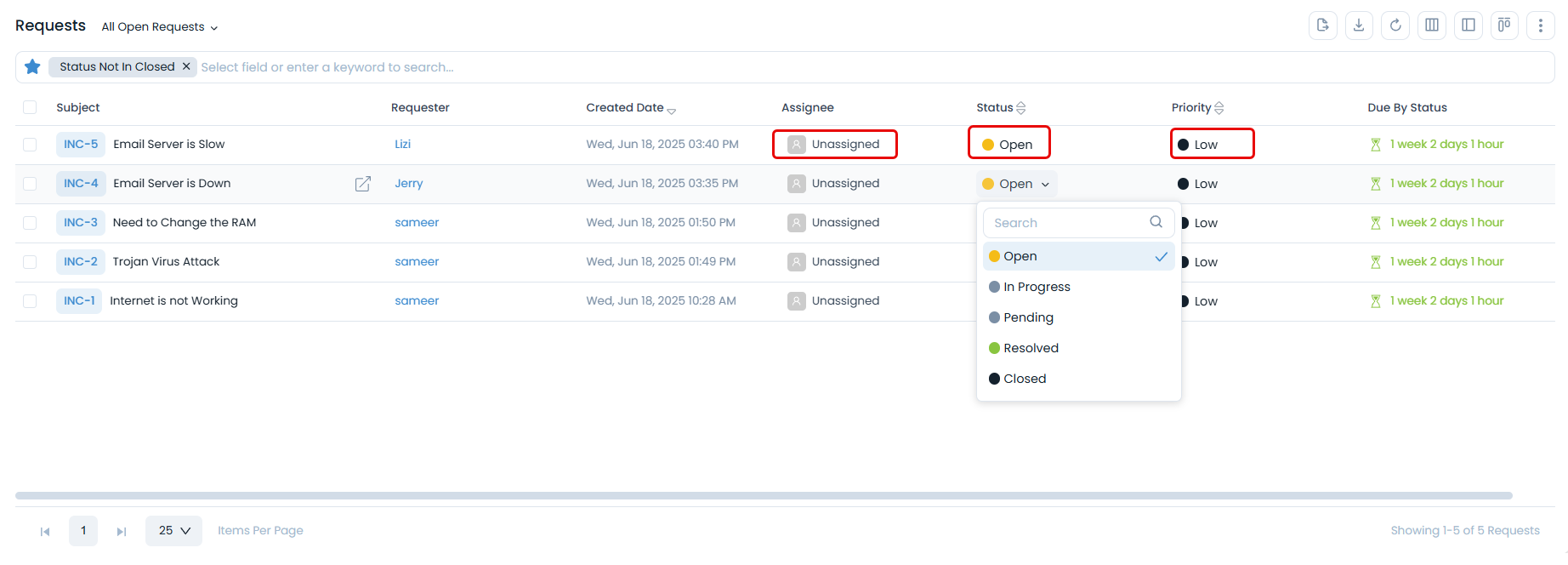Screen dimensions: 1568x565
Task: Open the INC-5 status Open selector
Action: click(x=1008, y=145)
